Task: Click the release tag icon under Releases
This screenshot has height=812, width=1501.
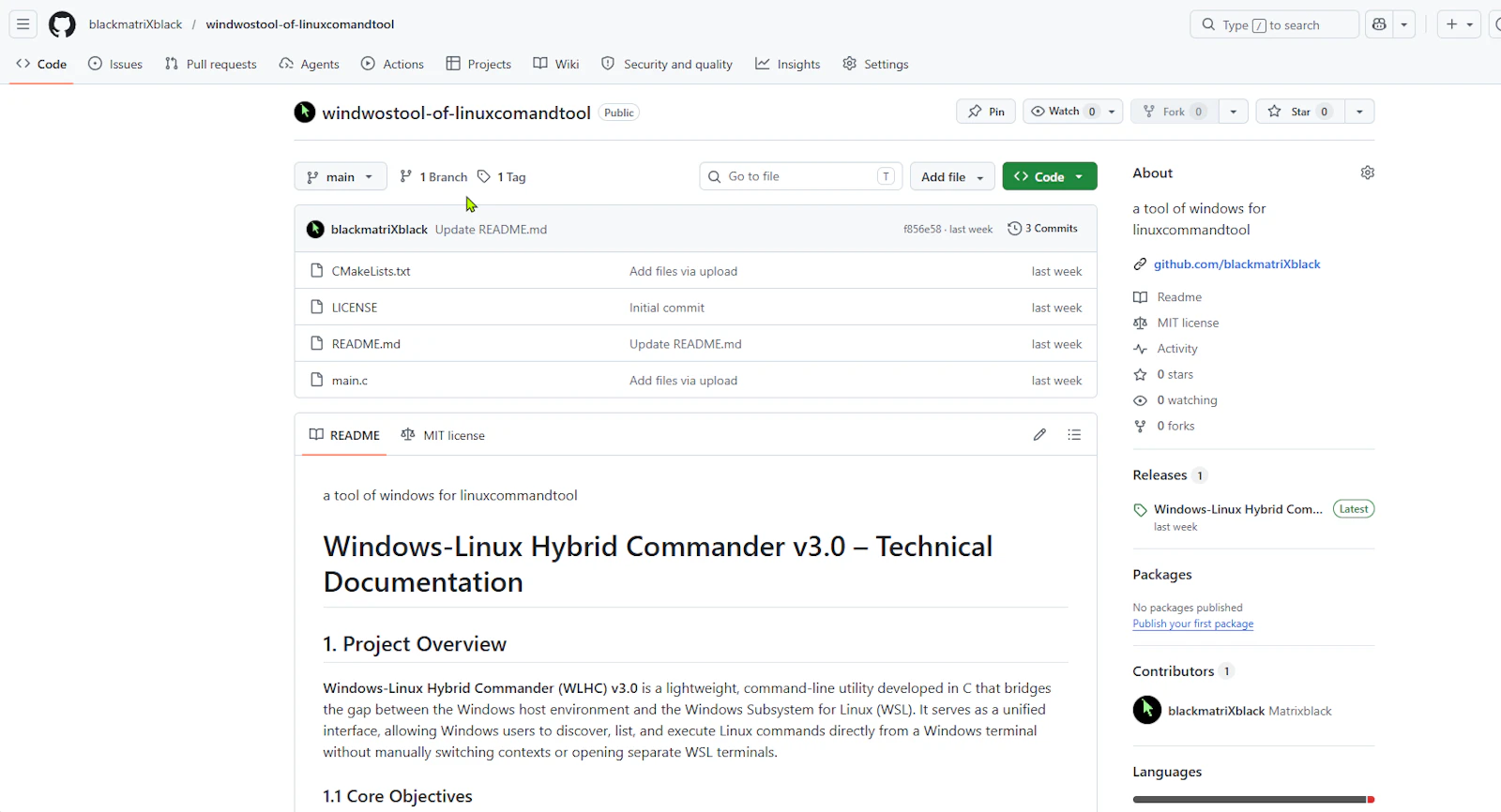Action: (x=1140, y=510)
